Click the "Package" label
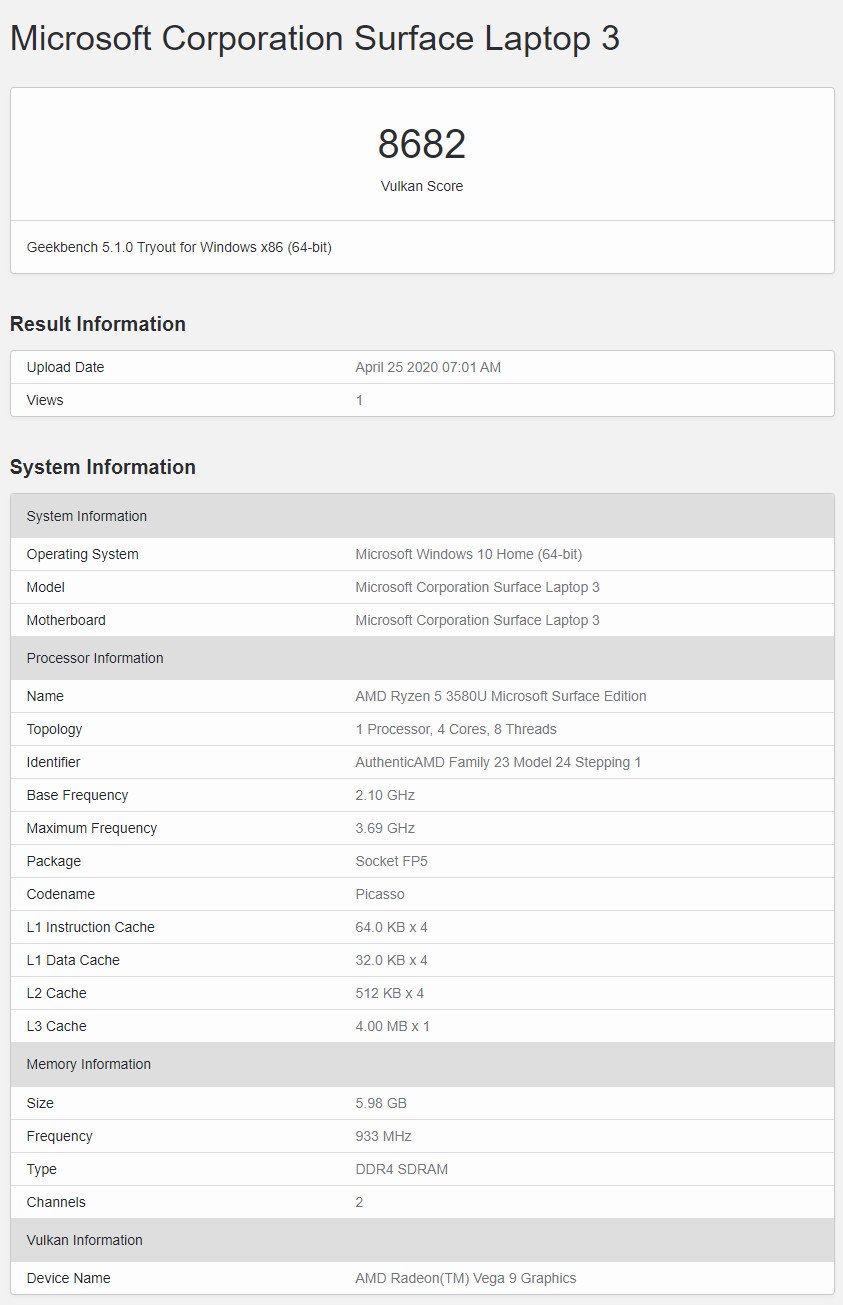843x1305 pixels. [54, 861]
